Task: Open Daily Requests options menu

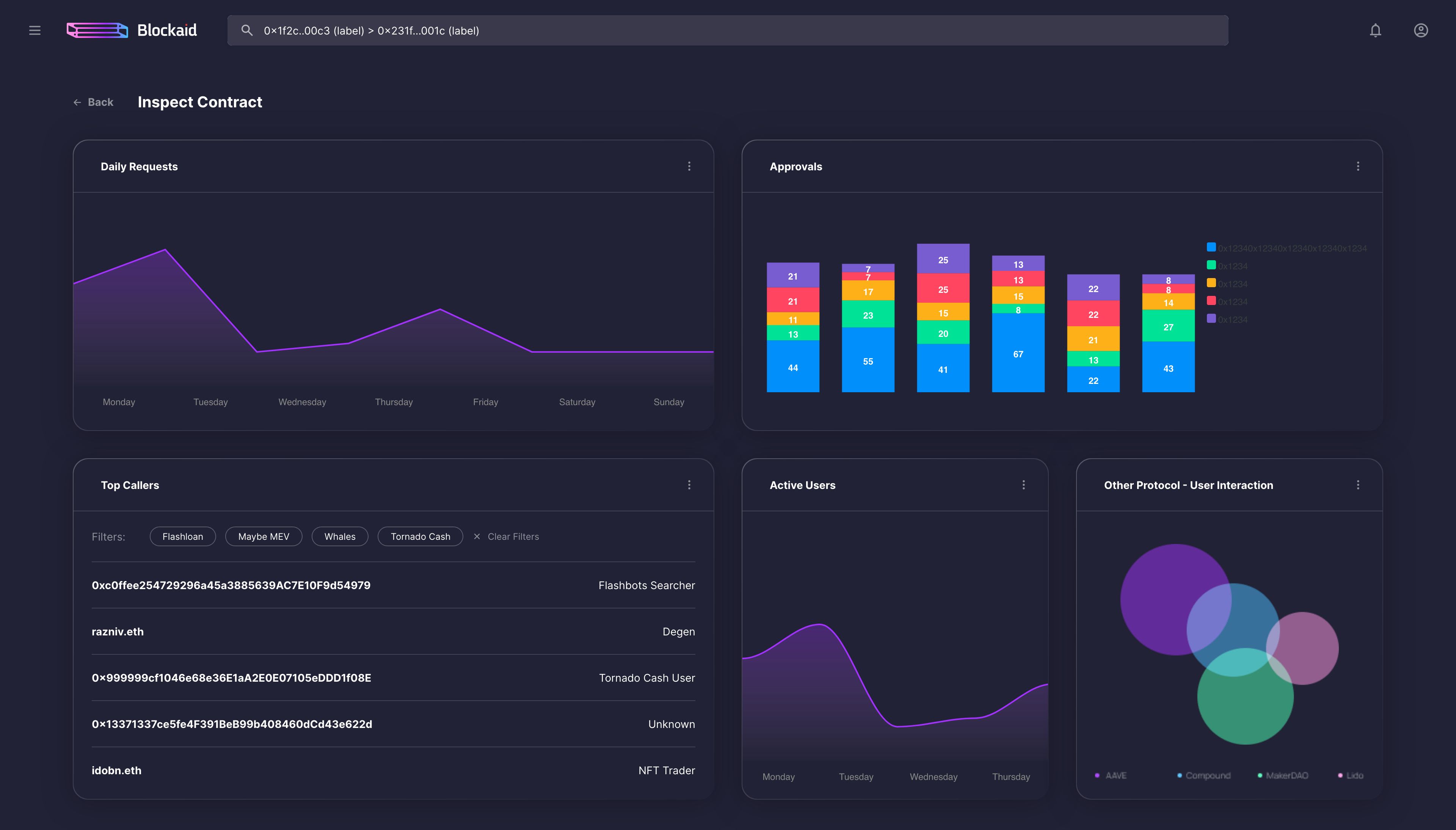Action: (689, 167)
